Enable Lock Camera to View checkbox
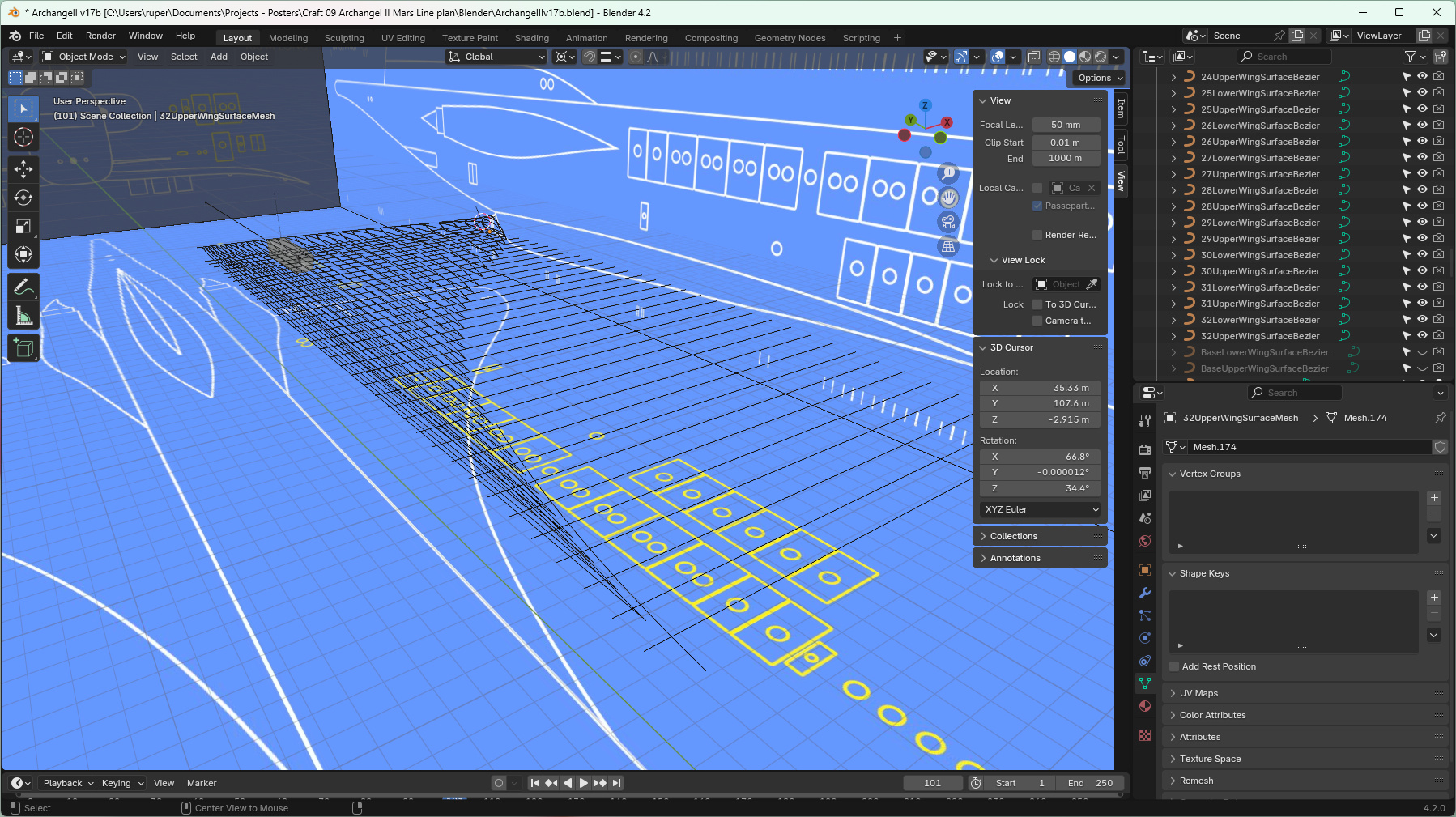Viewport: 1456px width, 817px height. (1037, 321)
